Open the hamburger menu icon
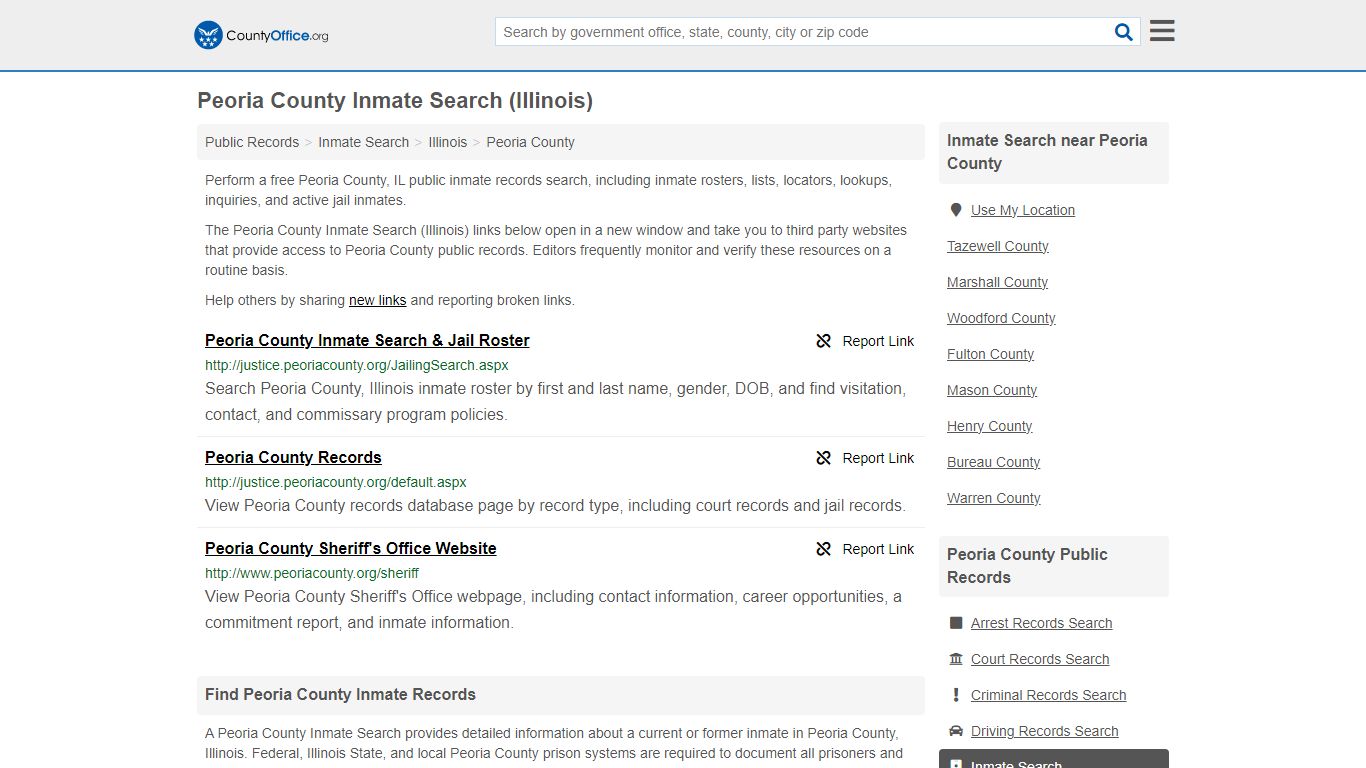1366x768 pixels. pyautogui.click(x=1162, y=31)
